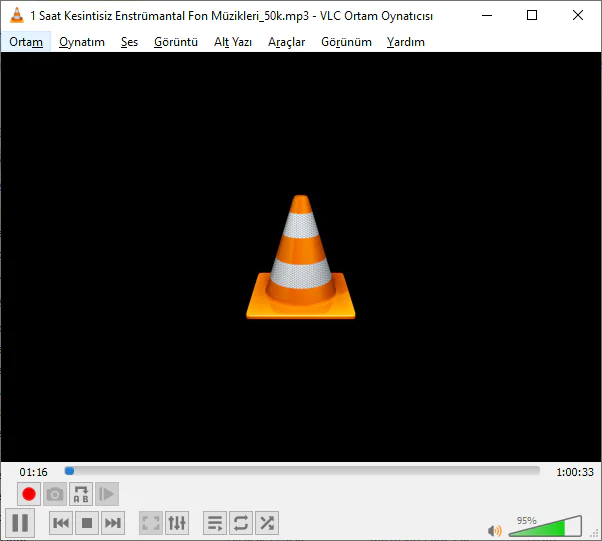Mute audio using the speaker icon

494,530
